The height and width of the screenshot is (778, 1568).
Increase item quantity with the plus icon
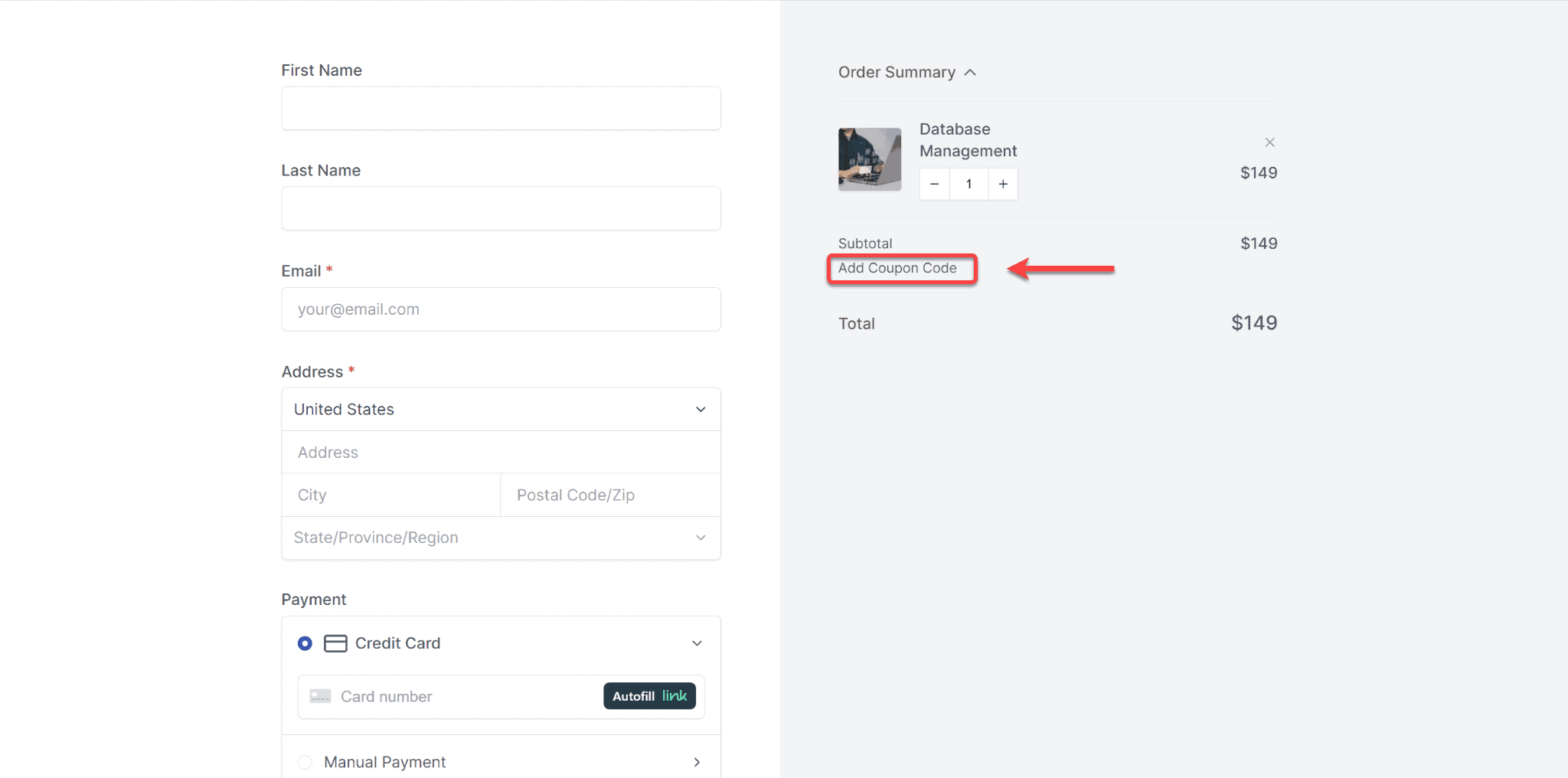point(1003,184)
